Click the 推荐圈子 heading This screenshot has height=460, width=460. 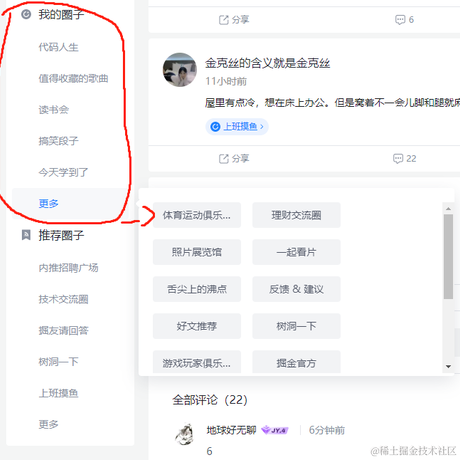(61, 235)
